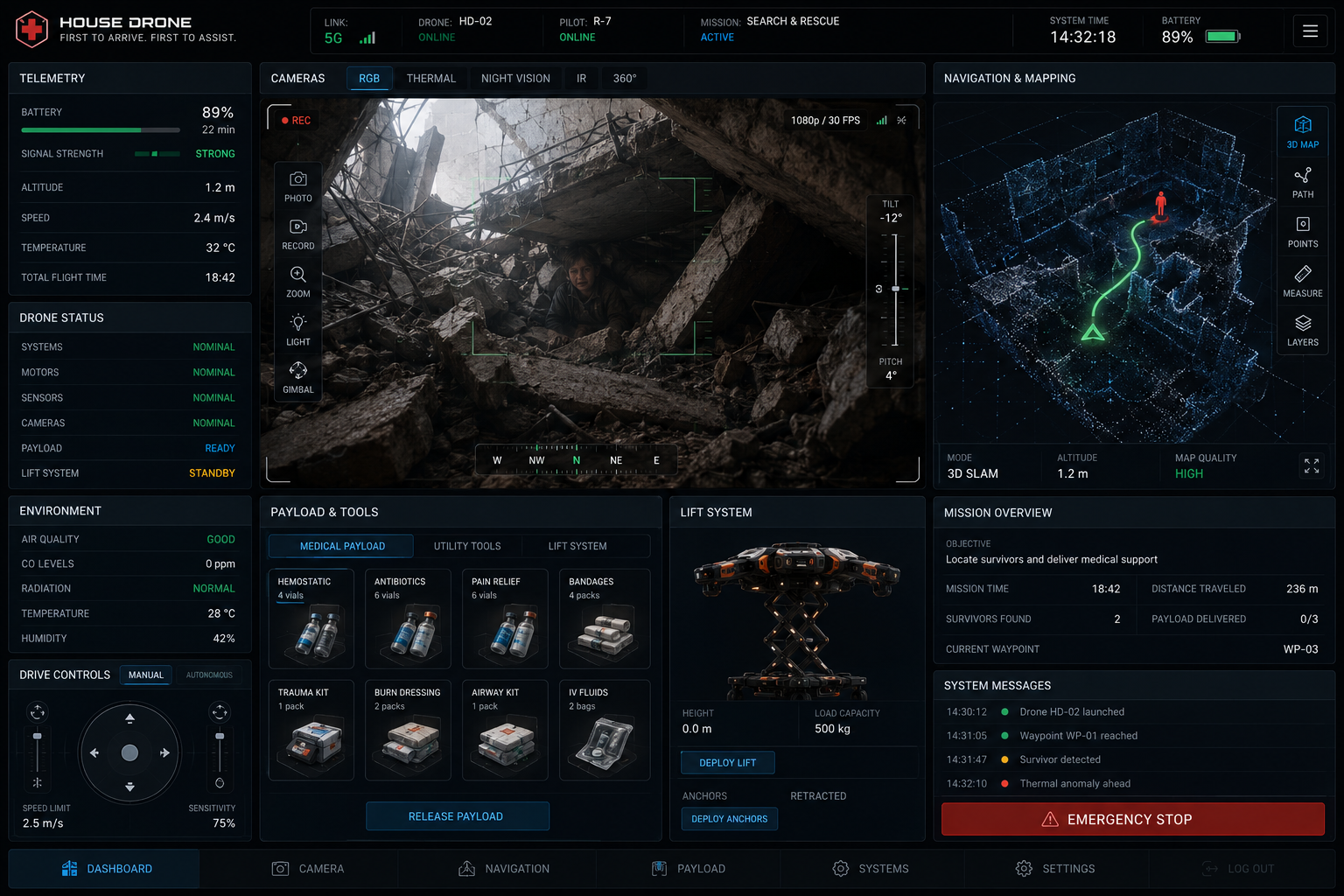Click the rotate icon above sensitivity slider
1344x896 pixels.
220,711
